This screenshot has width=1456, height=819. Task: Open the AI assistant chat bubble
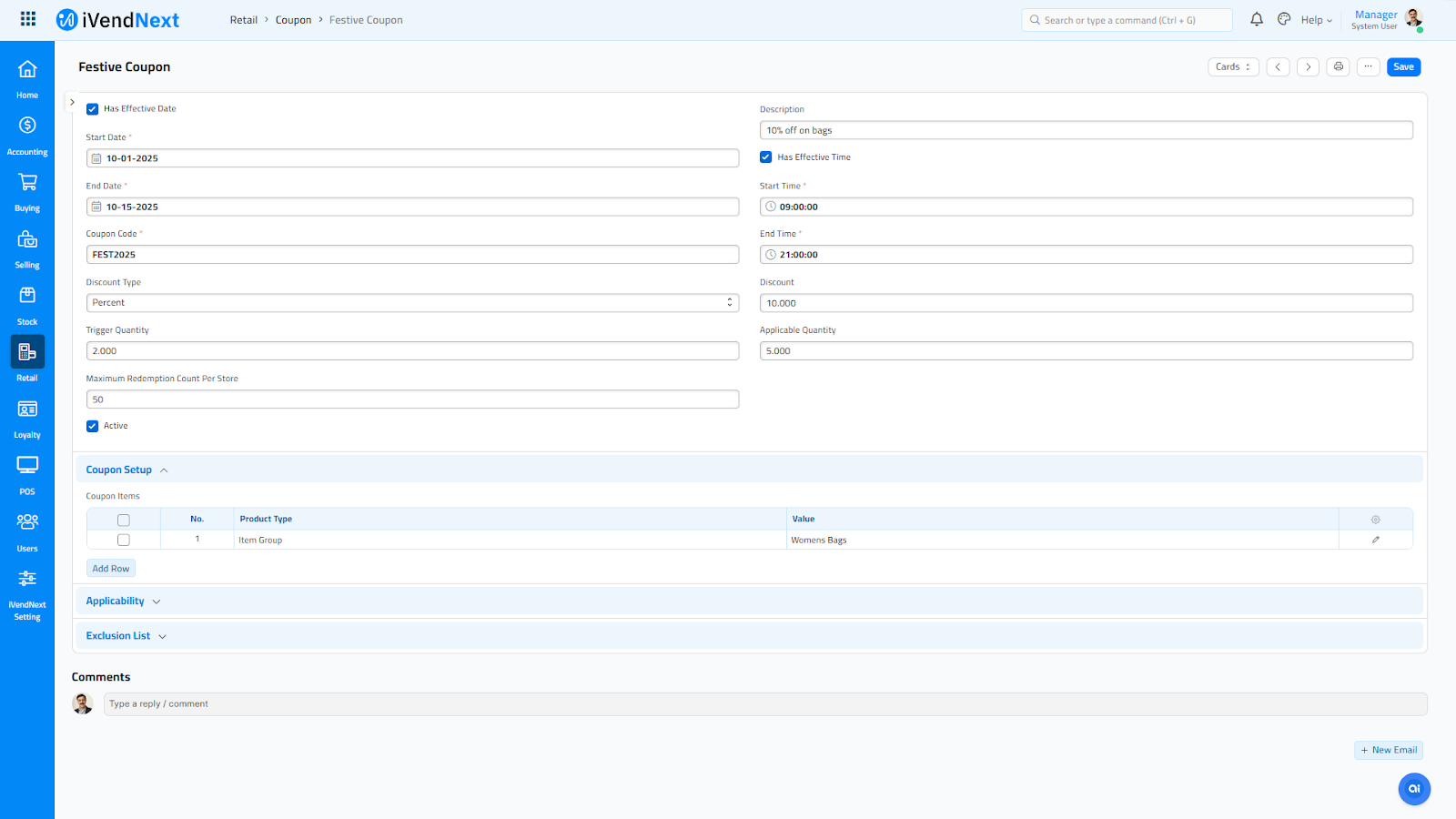1413,789
